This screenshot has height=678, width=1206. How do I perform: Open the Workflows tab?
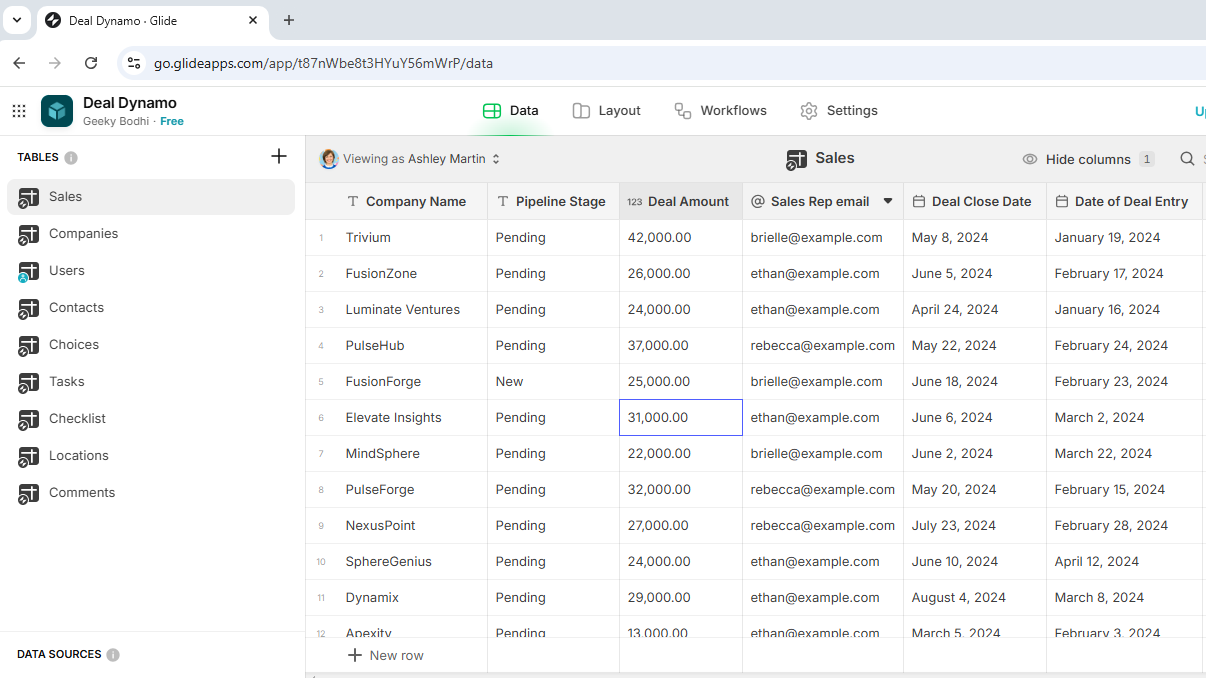(x=720, y=111)
